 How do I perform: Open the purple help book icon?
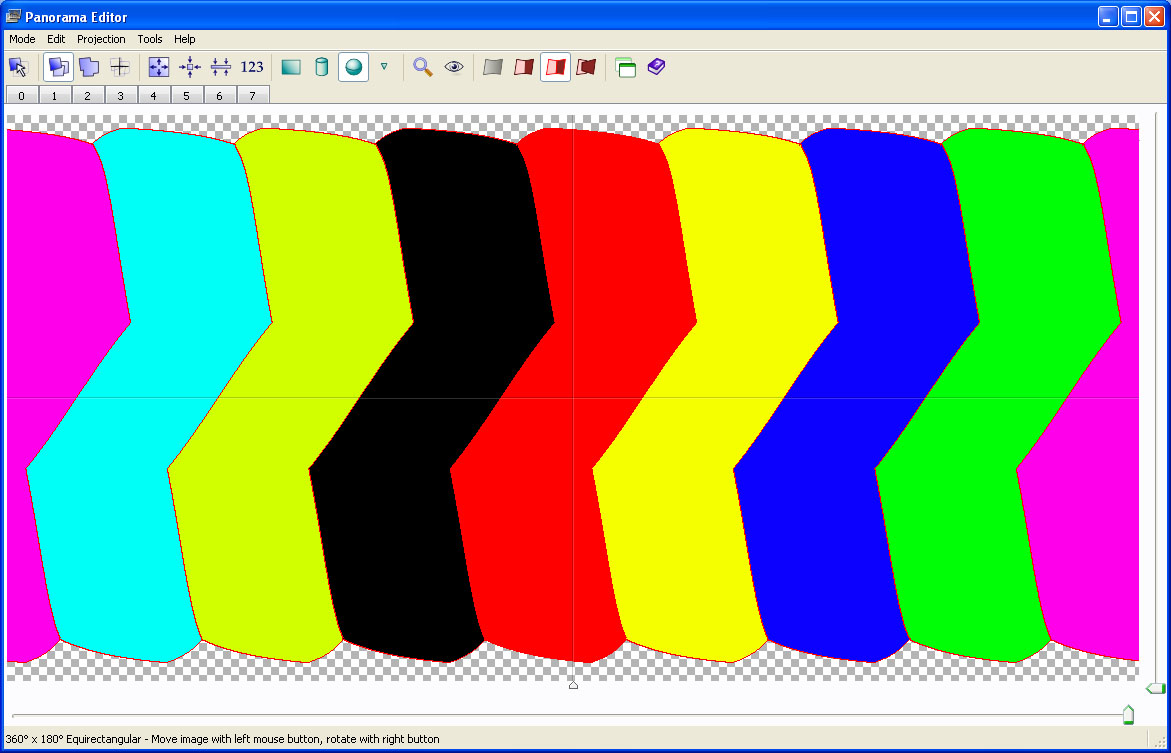[x=656, y=67]
